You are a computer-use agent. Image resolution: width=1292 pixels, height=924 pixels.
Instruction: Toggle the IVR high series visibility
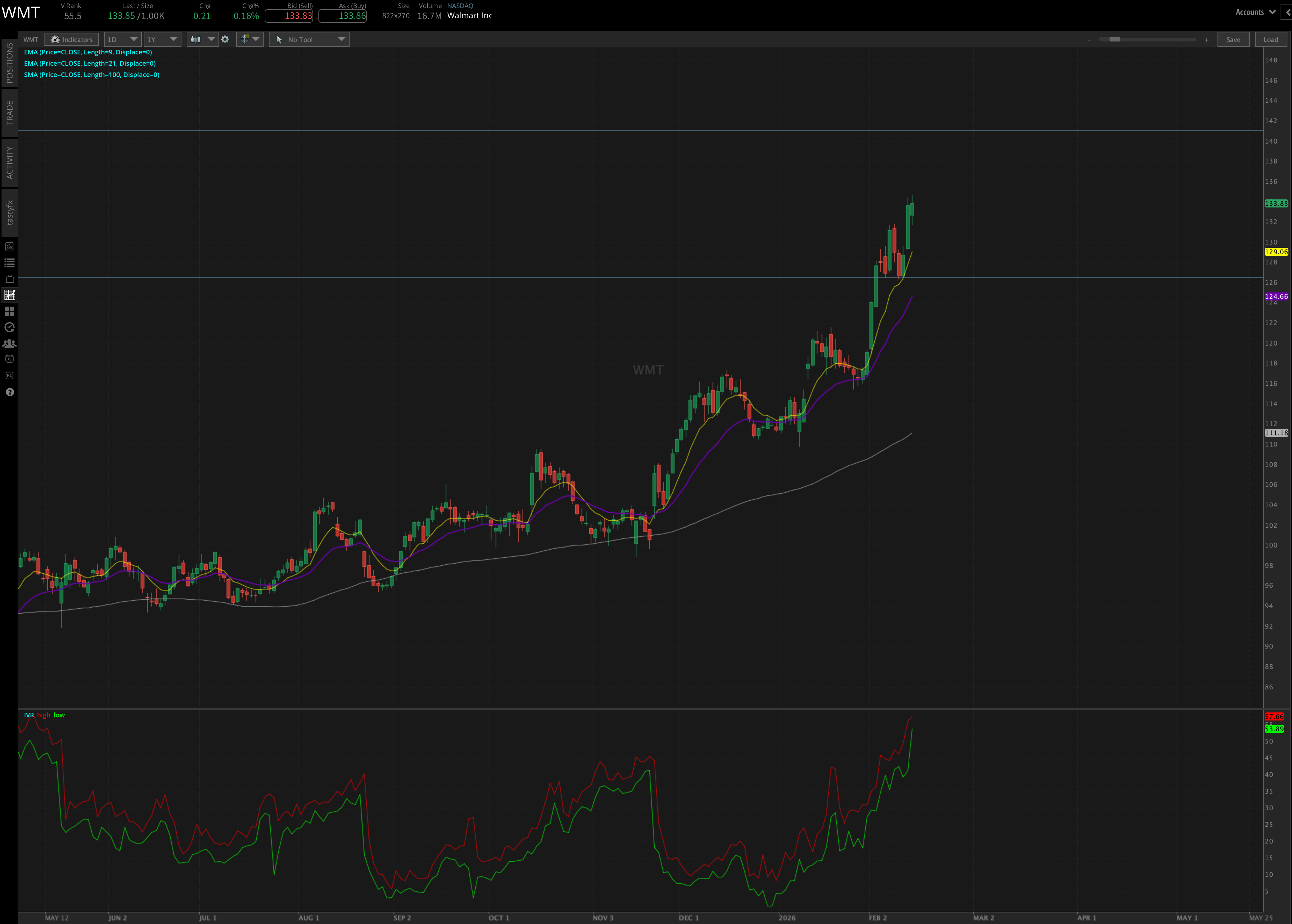tap(43, 714)
